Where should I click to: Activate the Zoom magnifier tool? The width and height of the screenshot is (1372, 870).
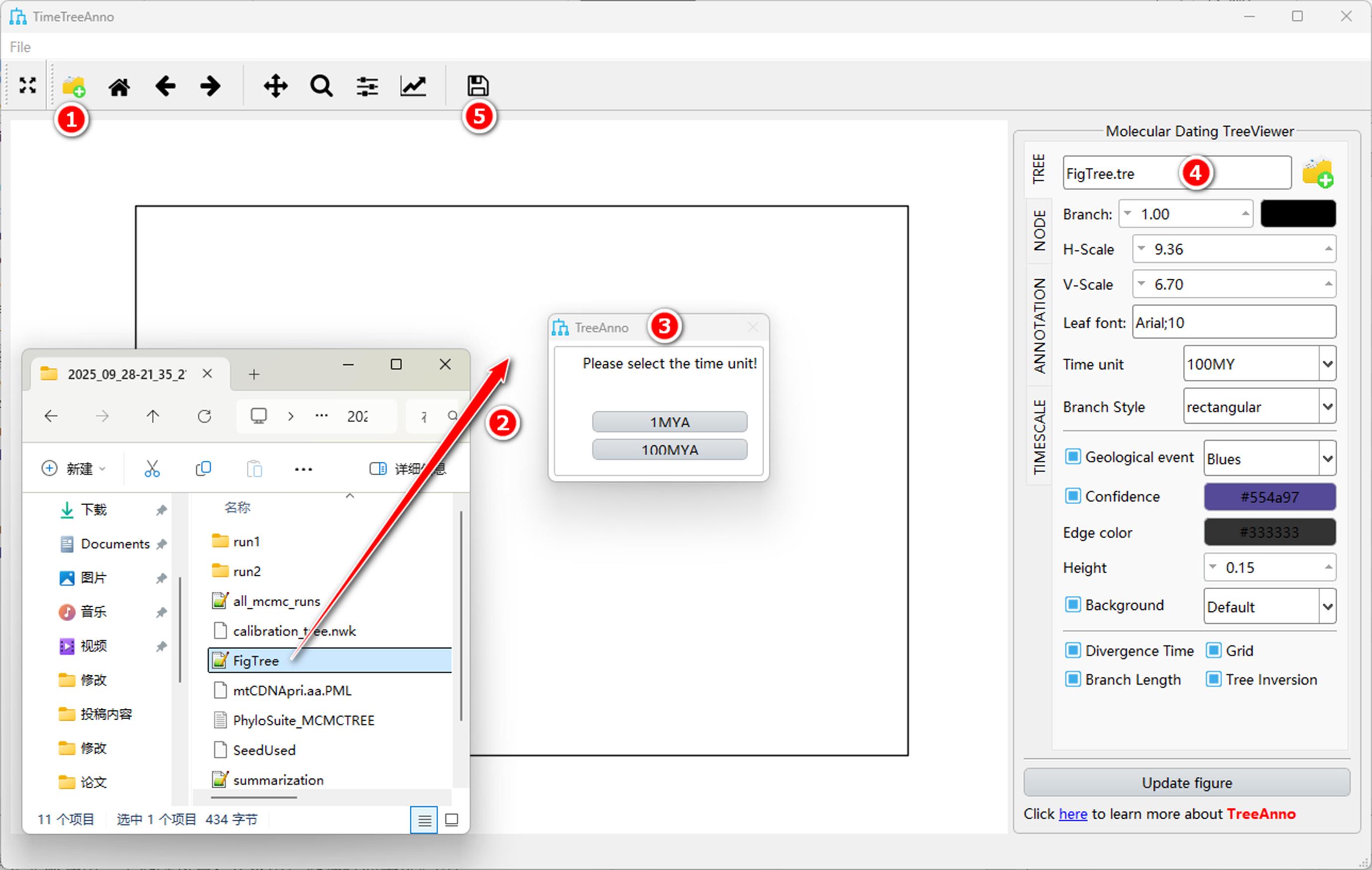(x=322, y=86)
